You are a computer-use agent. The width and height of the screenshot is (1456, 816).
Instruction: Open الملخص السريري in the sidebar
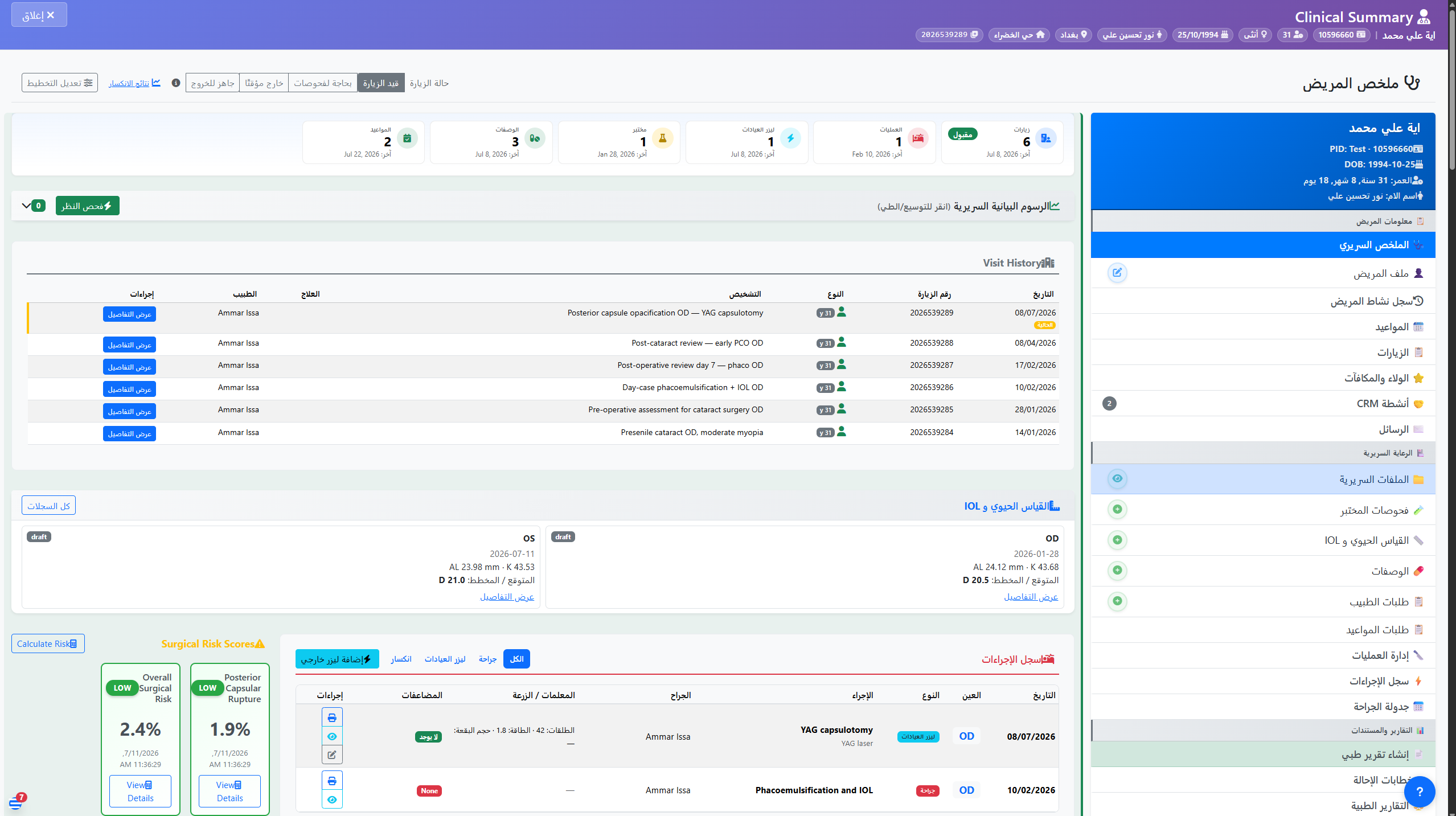coord(1263,245)
